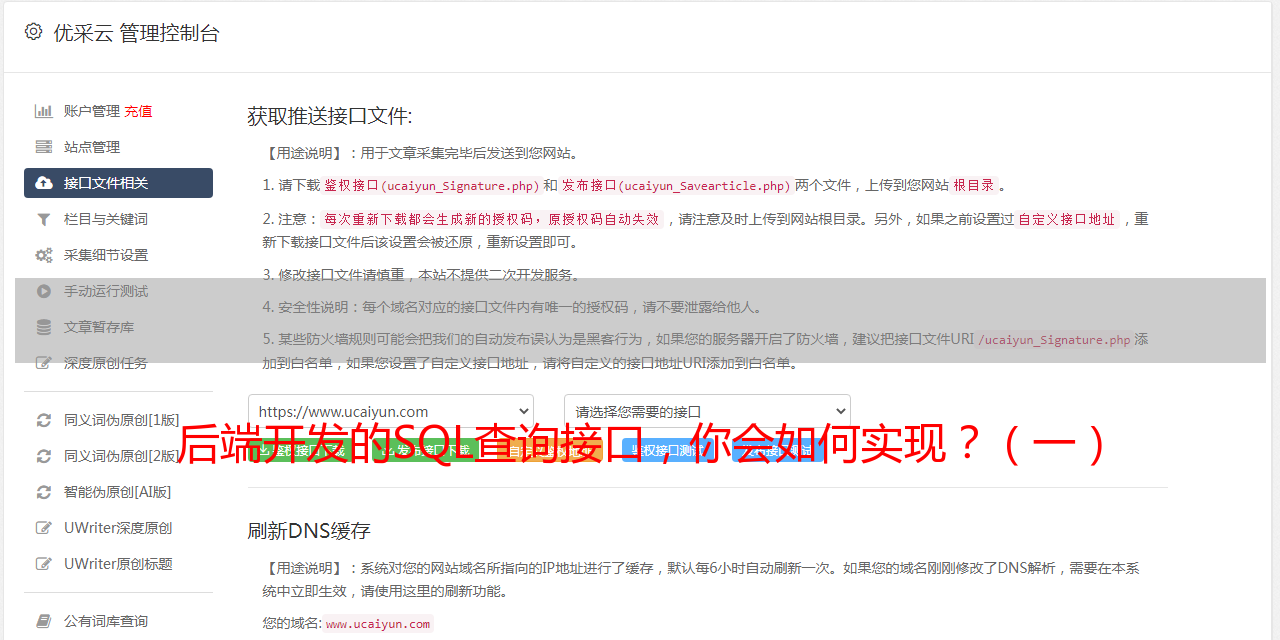Click the red 充值 link
1280x640 pixels.
point(139,111)
